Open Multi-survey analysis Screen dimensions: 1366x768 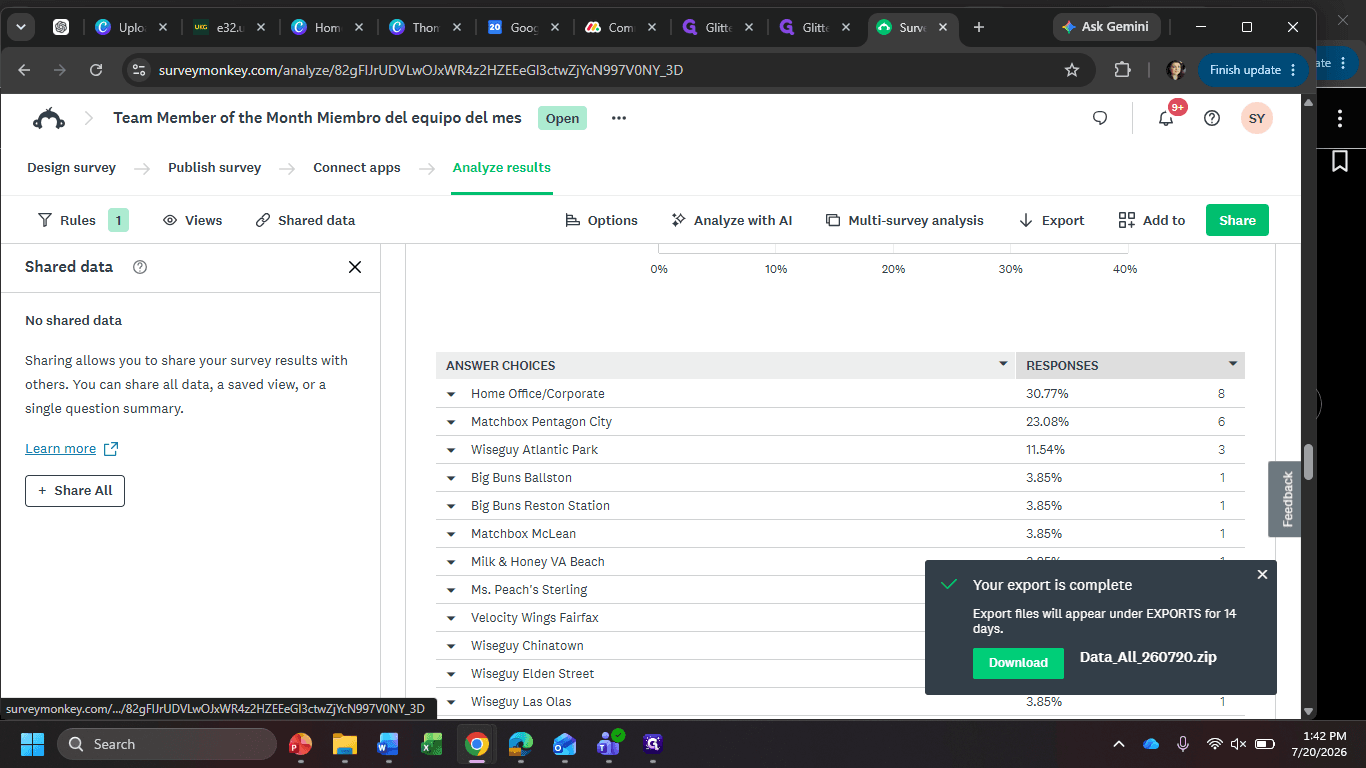pos(905,220)
